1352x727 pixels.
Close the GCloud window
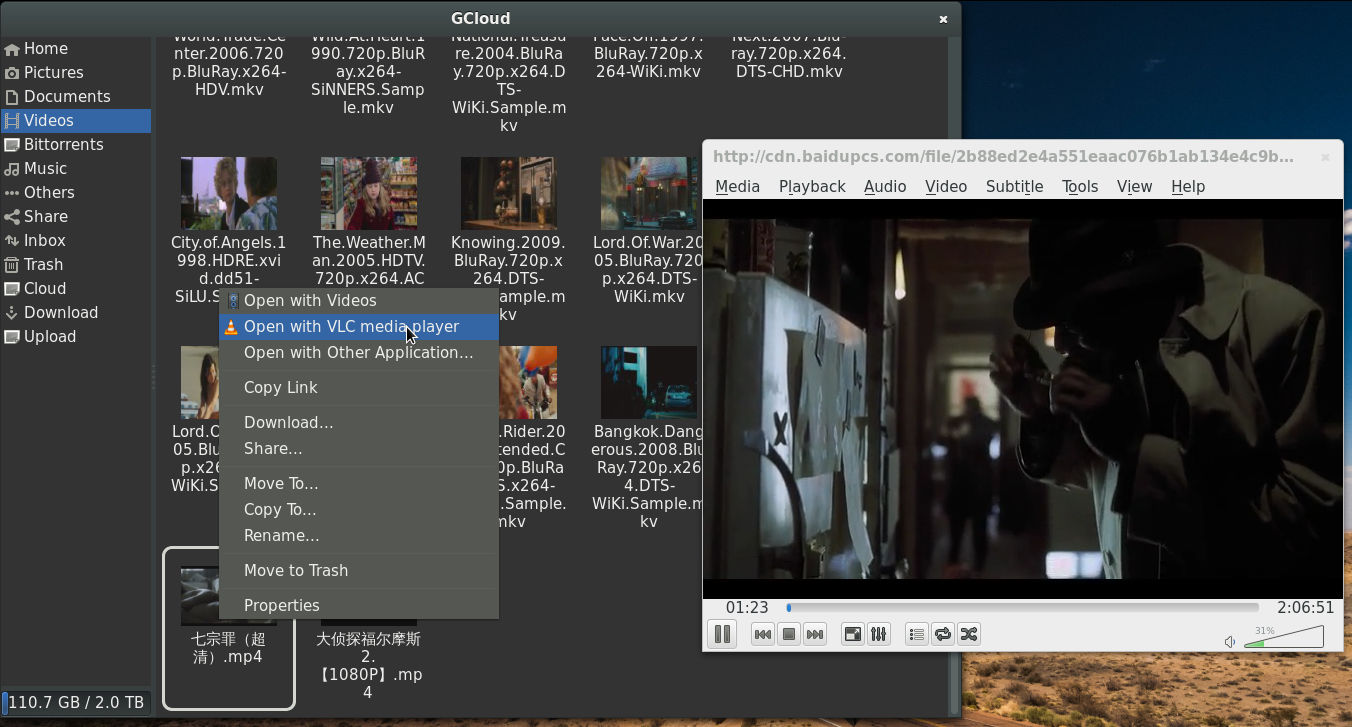(x=943, y=19)
